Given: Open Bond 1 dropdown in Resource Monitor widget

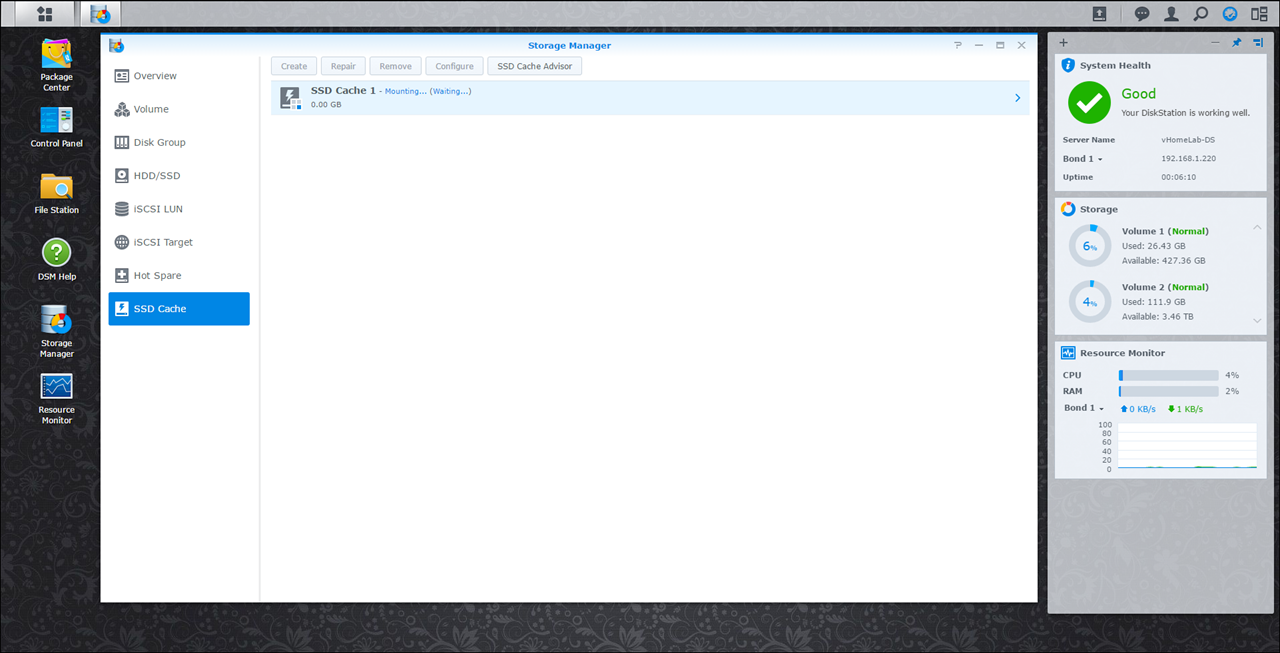Looking at the screenshot, I should pos(1084,408).
